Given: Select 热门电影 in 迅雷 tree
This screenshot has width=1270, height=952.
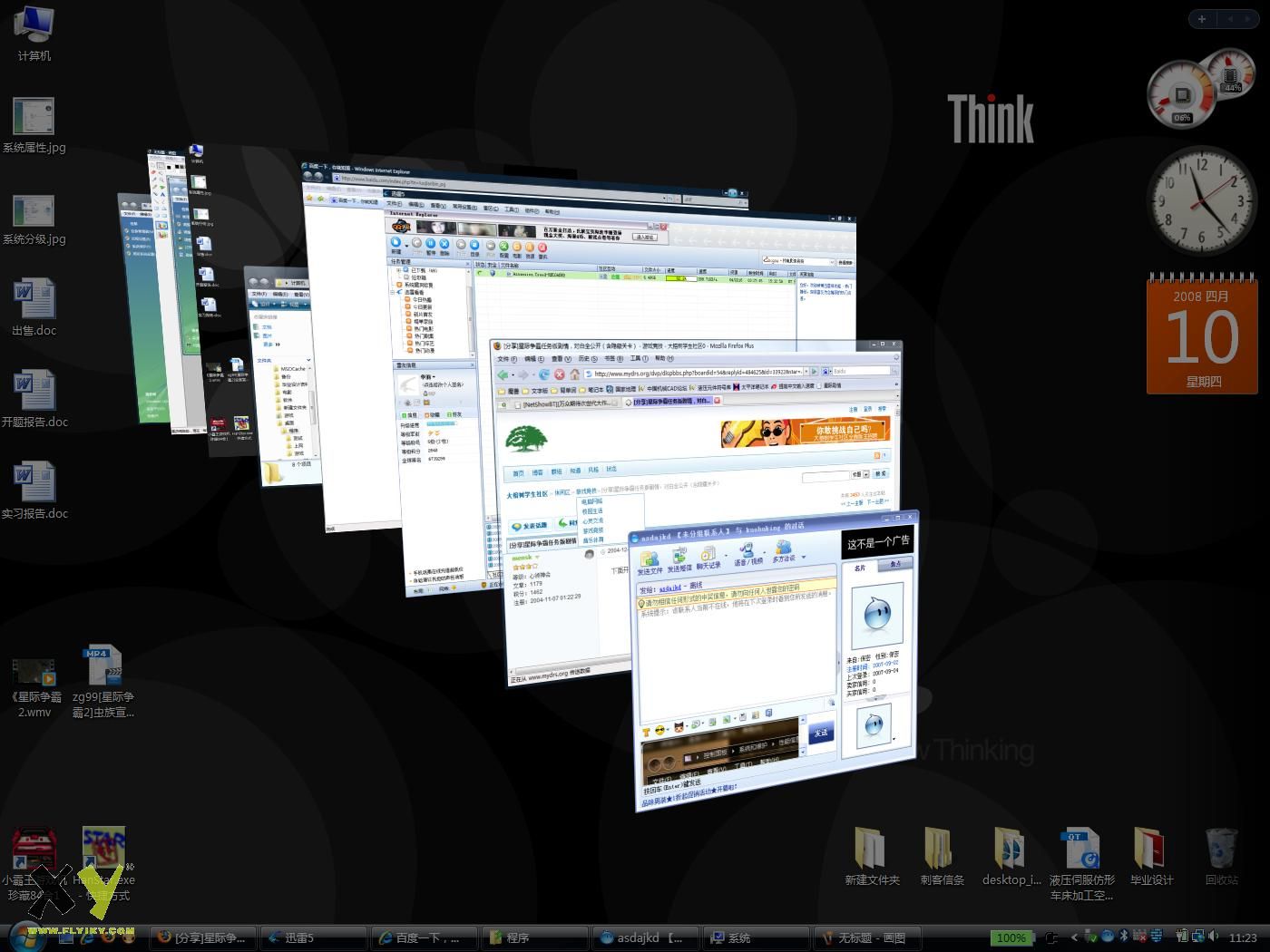Looking at the screenshot, I should point(424,329).
